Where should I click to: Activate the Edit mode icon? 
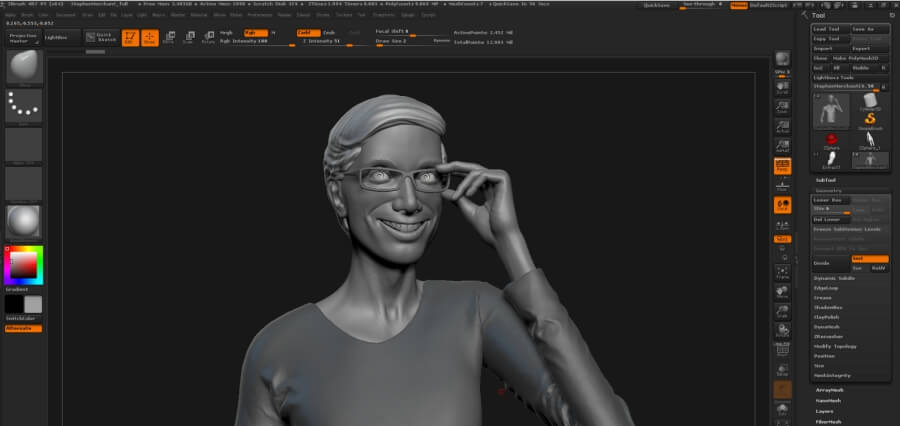130,38
